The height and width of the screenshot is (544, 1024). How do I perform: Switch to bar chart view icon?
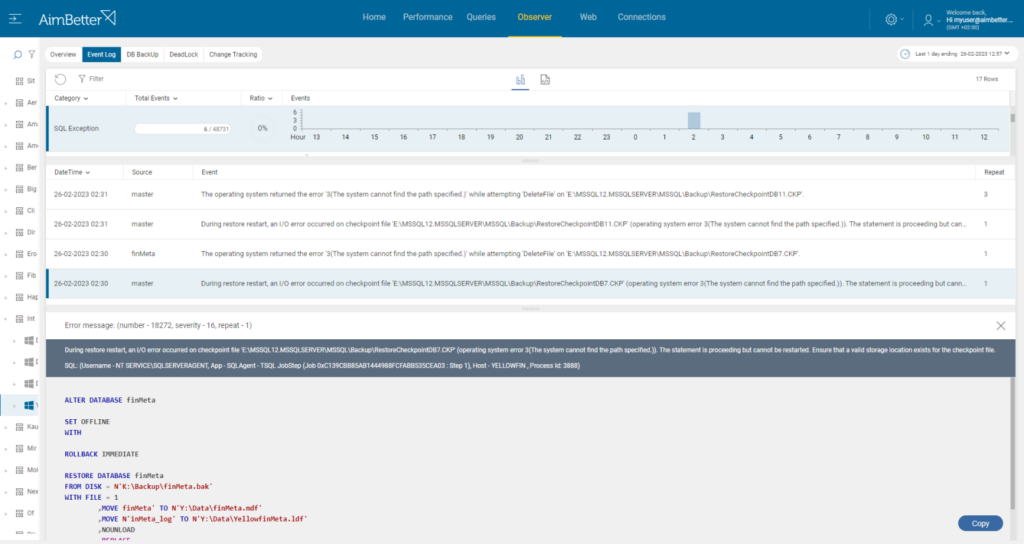click(x=520, y=80)
